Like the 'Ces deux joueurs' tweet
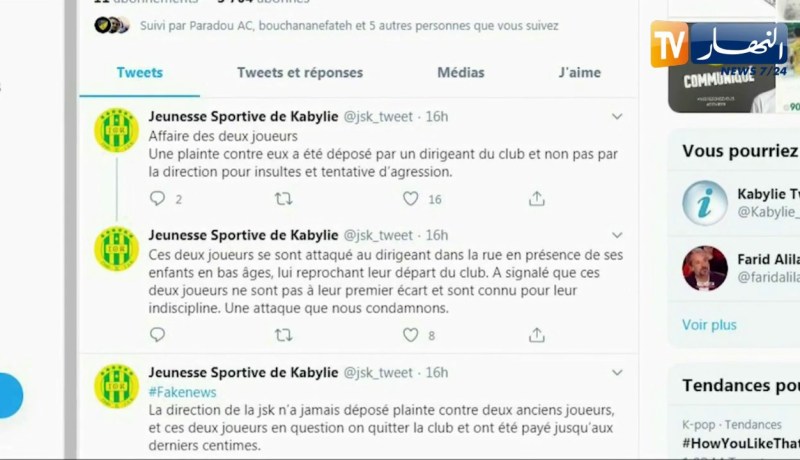800x460 pixels. click(410, 335)
